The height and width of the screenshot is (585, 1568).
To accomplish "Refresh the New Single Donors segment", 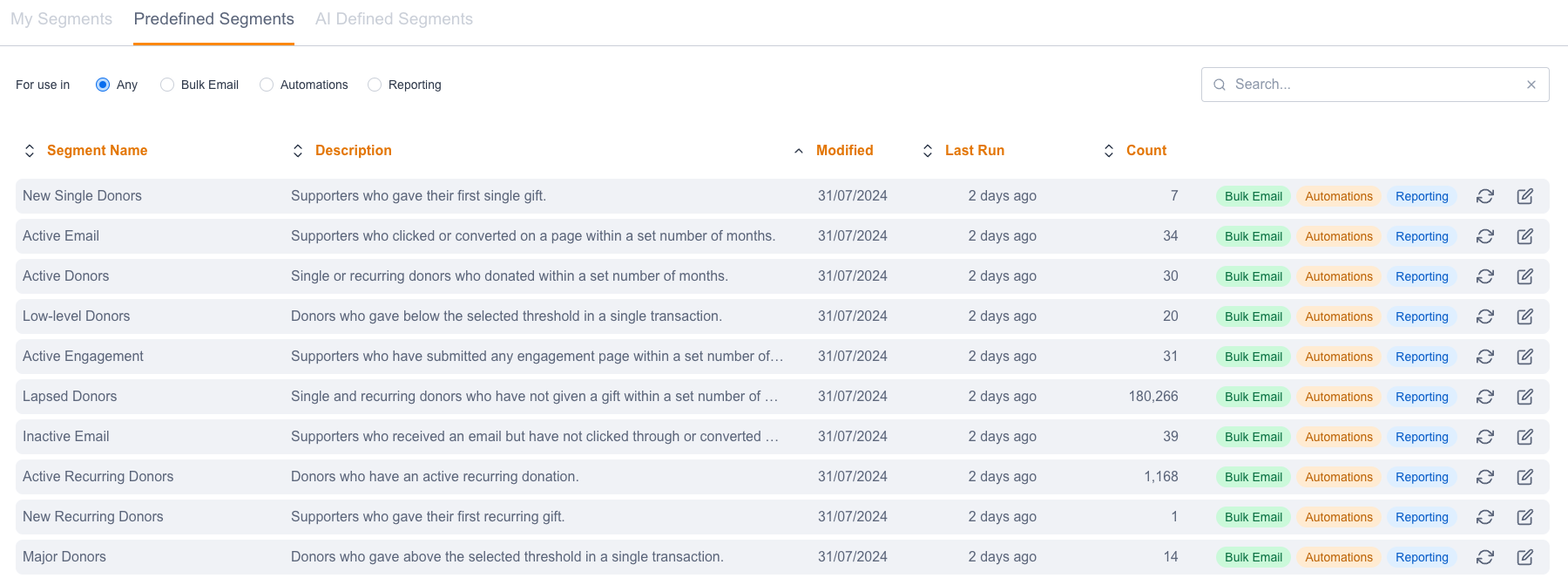I will point(1485,196).
